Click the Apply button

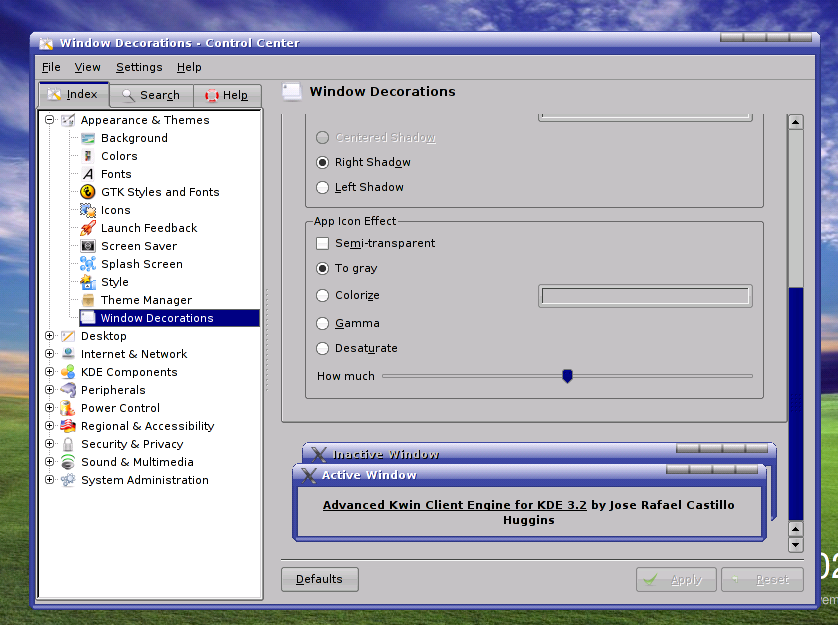click(676, 580)
